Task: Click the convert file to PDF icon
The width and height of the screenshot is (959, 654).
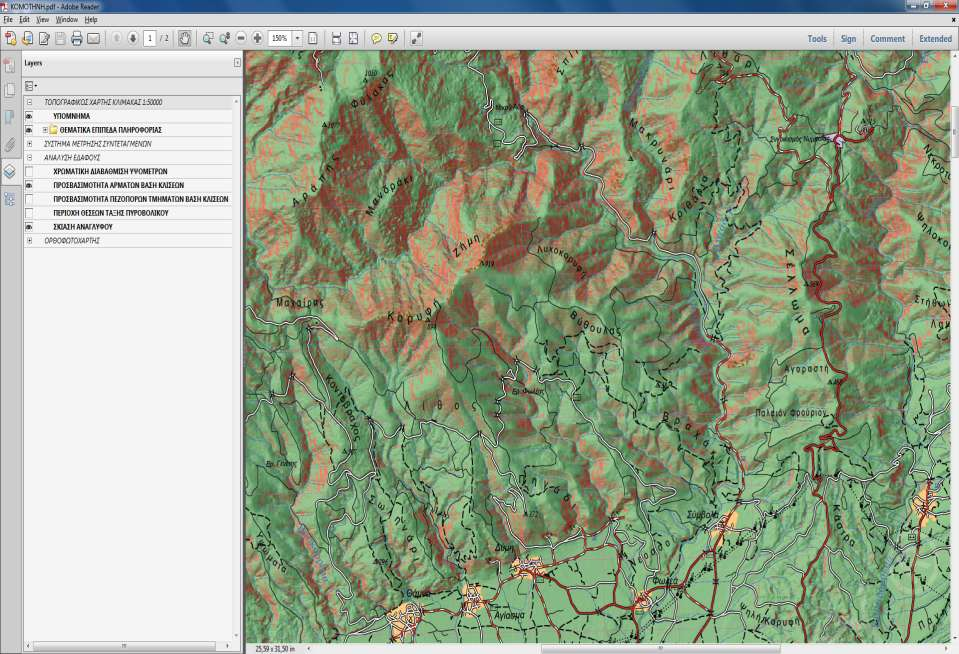Action: [x=28, y=39]
